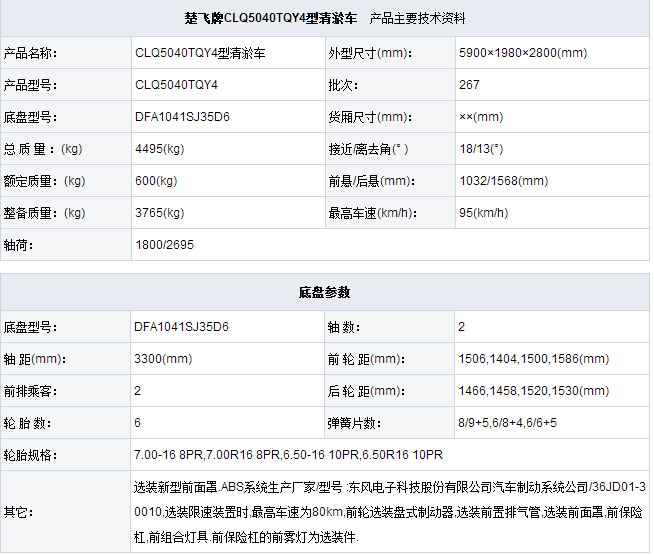Select rated mass value 600(kg)

[156, 181]
